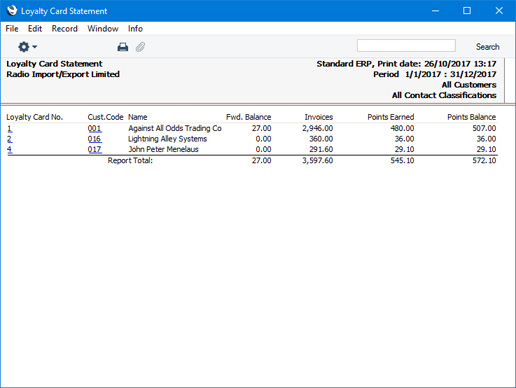Image resolution: width=516 pixels, height=388 pixels.
Task: Click the printer icon to print report
Action: [123, 47]
